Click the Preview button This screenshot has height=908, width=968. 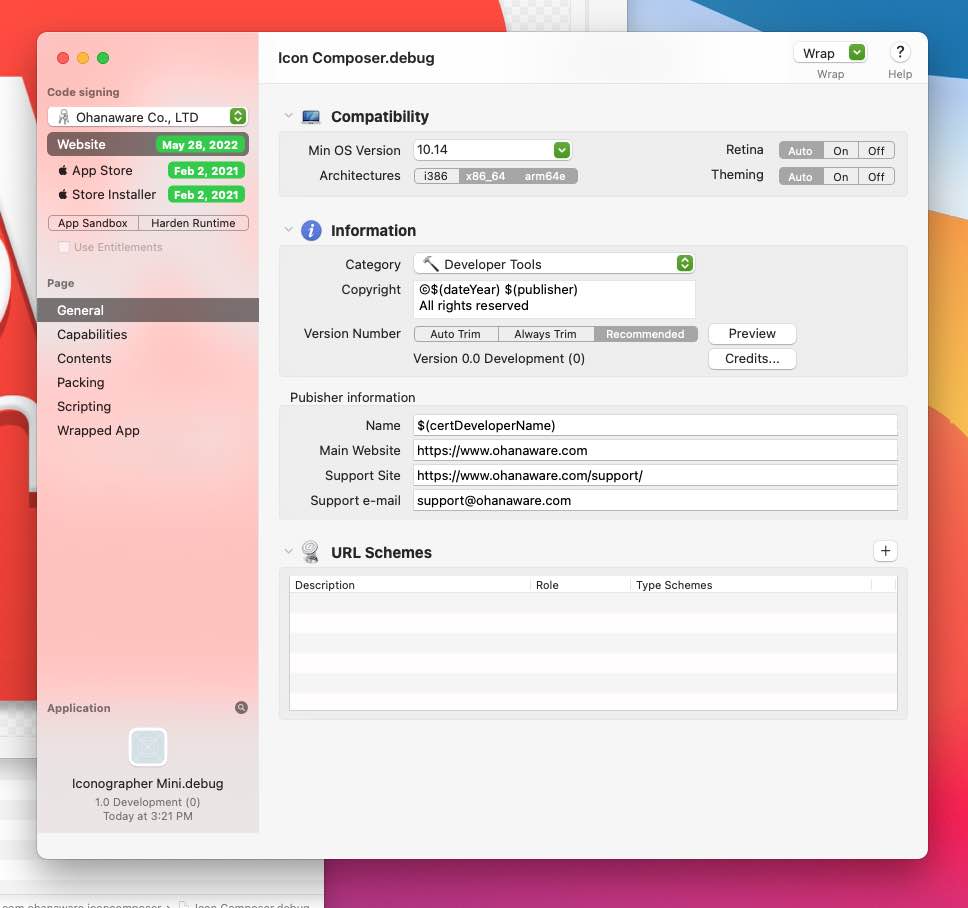tap(752, 333)
